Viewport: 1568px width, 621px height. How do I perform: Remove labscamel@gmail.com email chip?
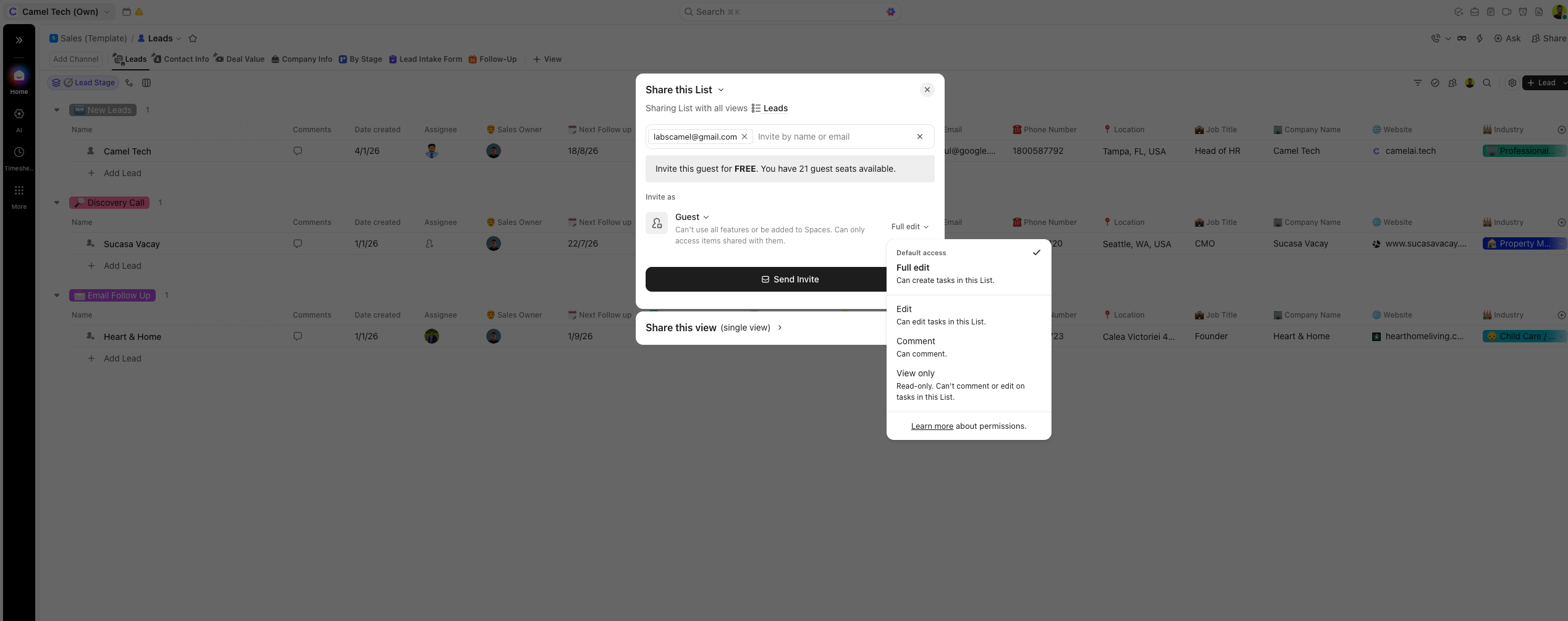744,137
